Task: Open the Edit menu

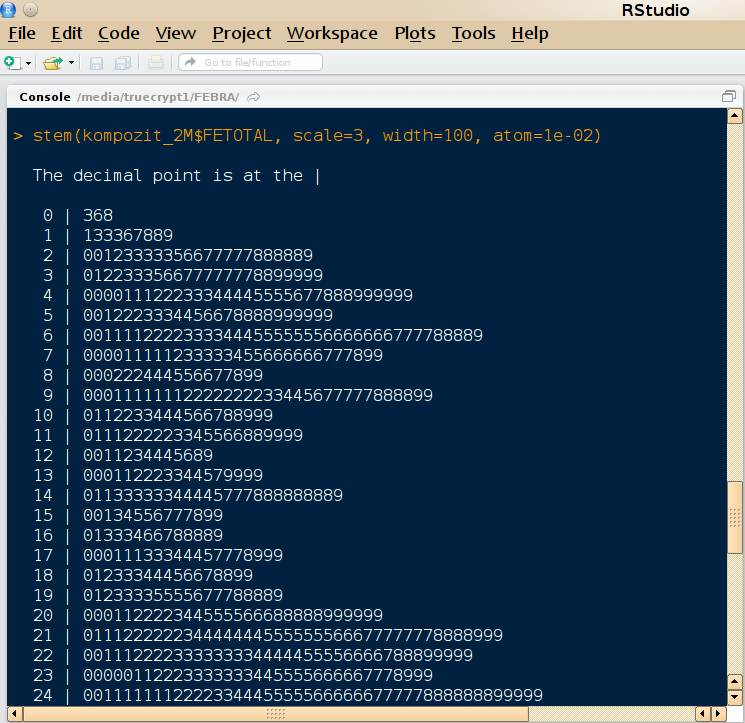Action: tap(67, 33)
